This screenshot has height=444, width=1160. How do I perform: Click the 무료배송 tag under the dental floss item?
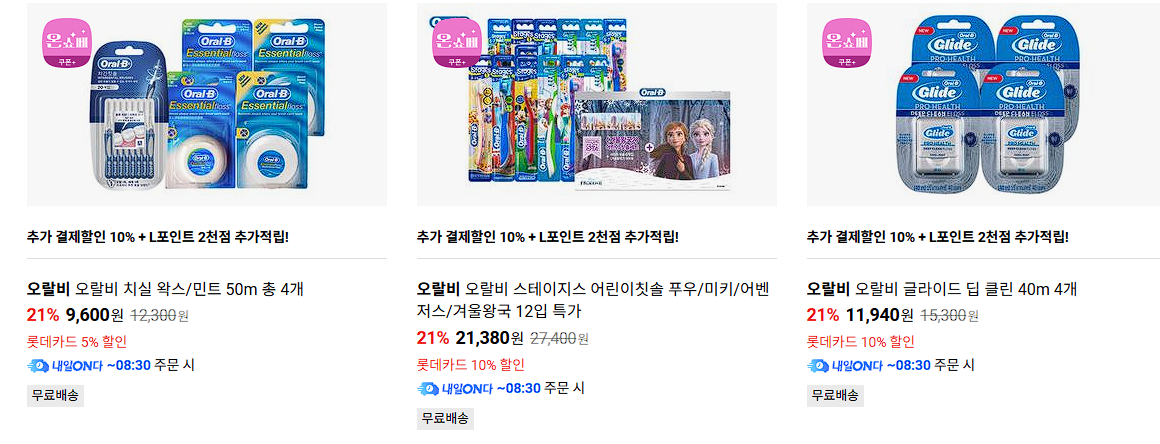[55, 395]
